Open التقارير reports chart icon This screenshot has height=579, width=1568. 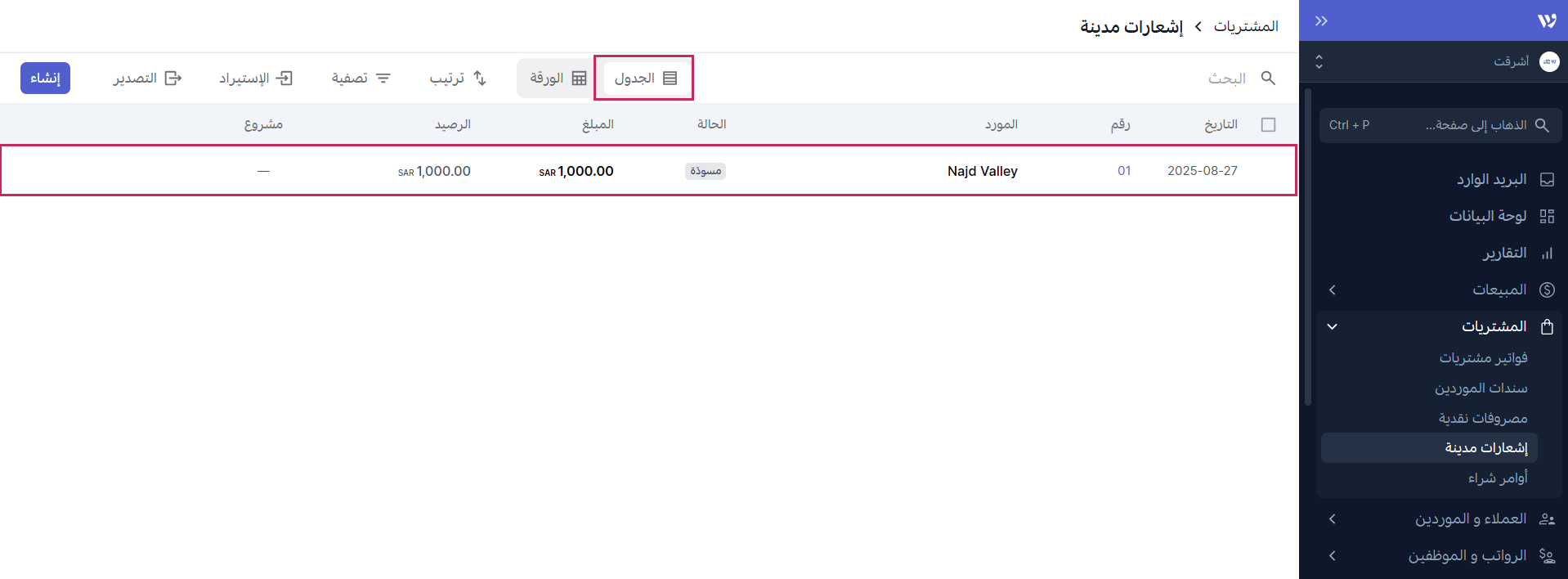pos(1547,254)
